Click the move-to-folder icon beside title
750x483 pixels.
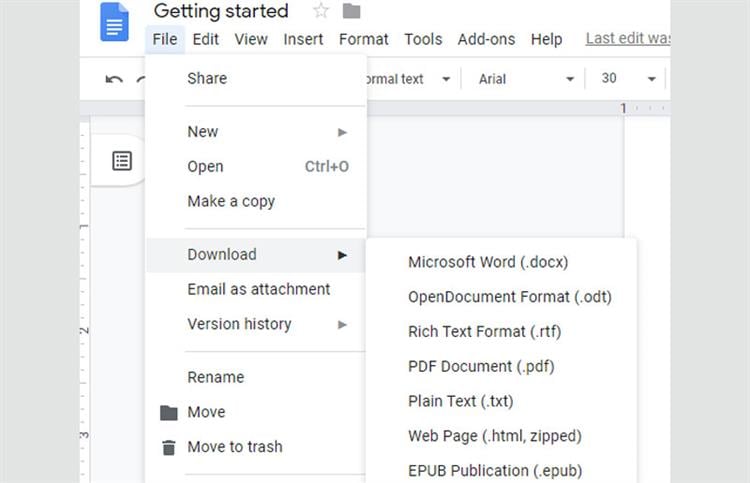tap(352, 11)
